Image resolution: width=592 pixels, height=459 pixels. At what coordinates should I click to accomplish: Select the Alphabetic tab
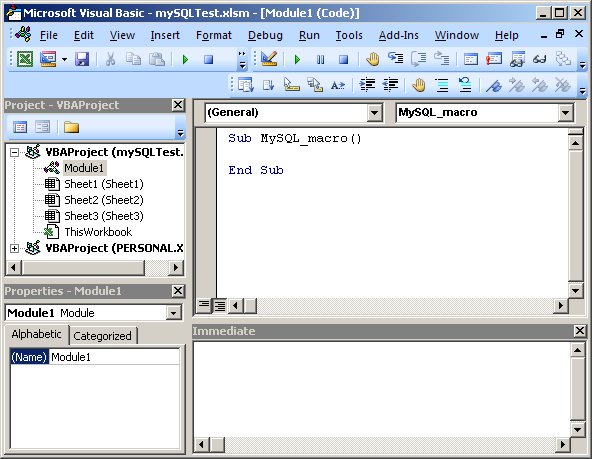point(36,334)
